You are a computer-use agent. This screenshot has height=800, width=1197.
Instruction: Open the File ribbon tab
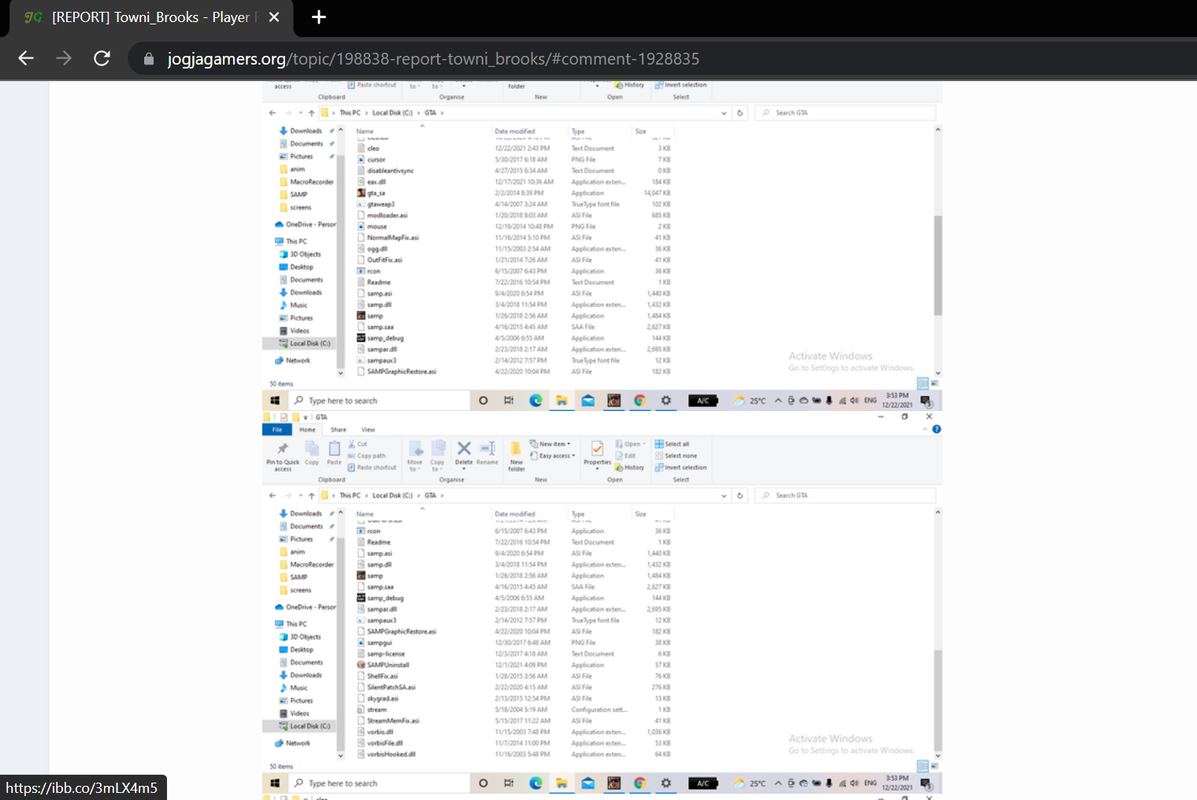coord(277,430)
